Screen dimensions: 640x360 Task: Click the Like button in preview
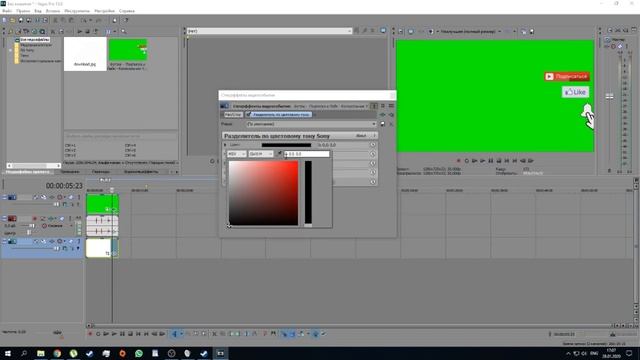point(575,92)
